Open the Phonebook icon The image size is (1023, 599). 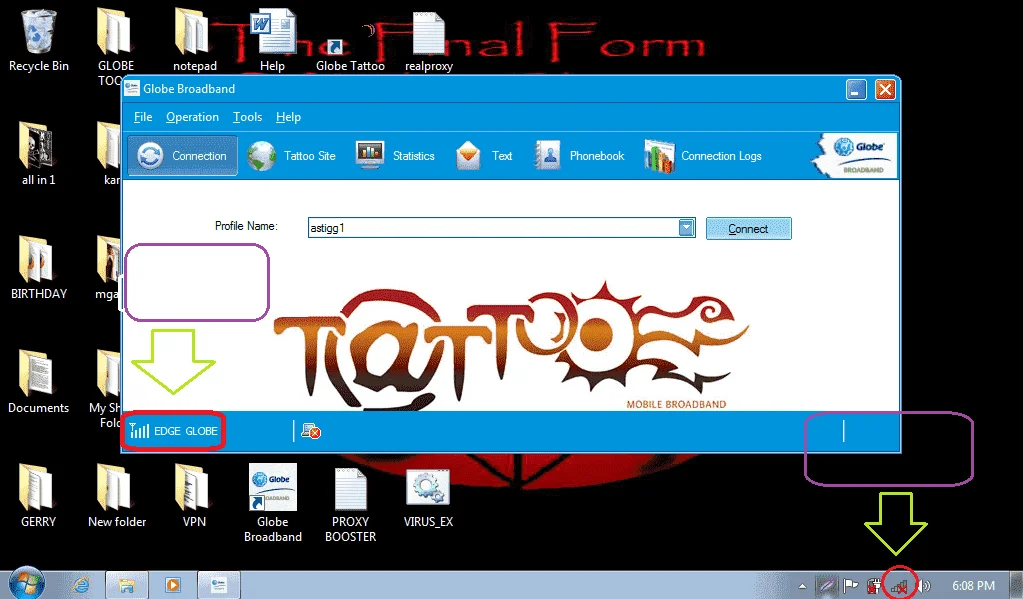point(547,156)
